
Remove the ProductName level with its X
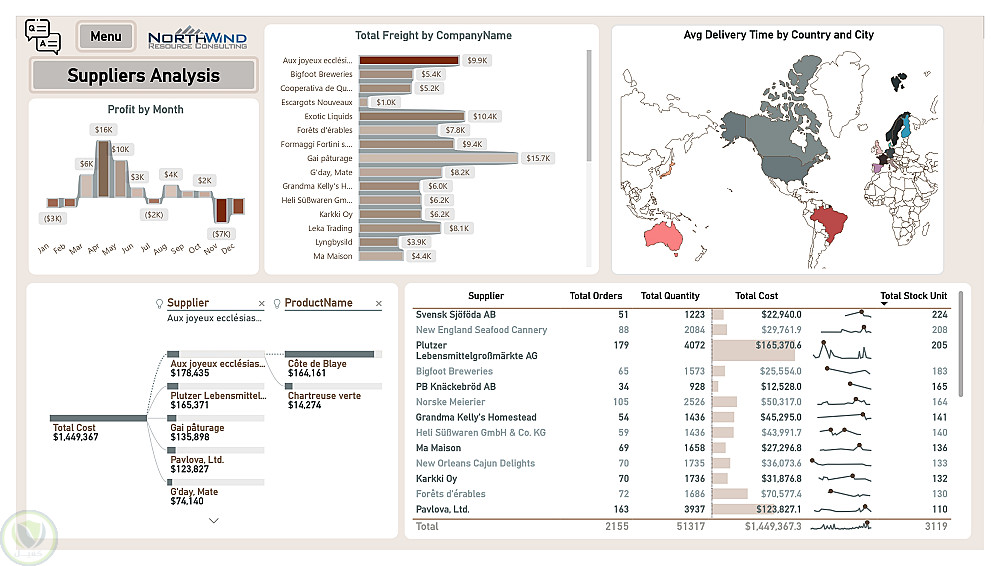[x=379, y=304]
